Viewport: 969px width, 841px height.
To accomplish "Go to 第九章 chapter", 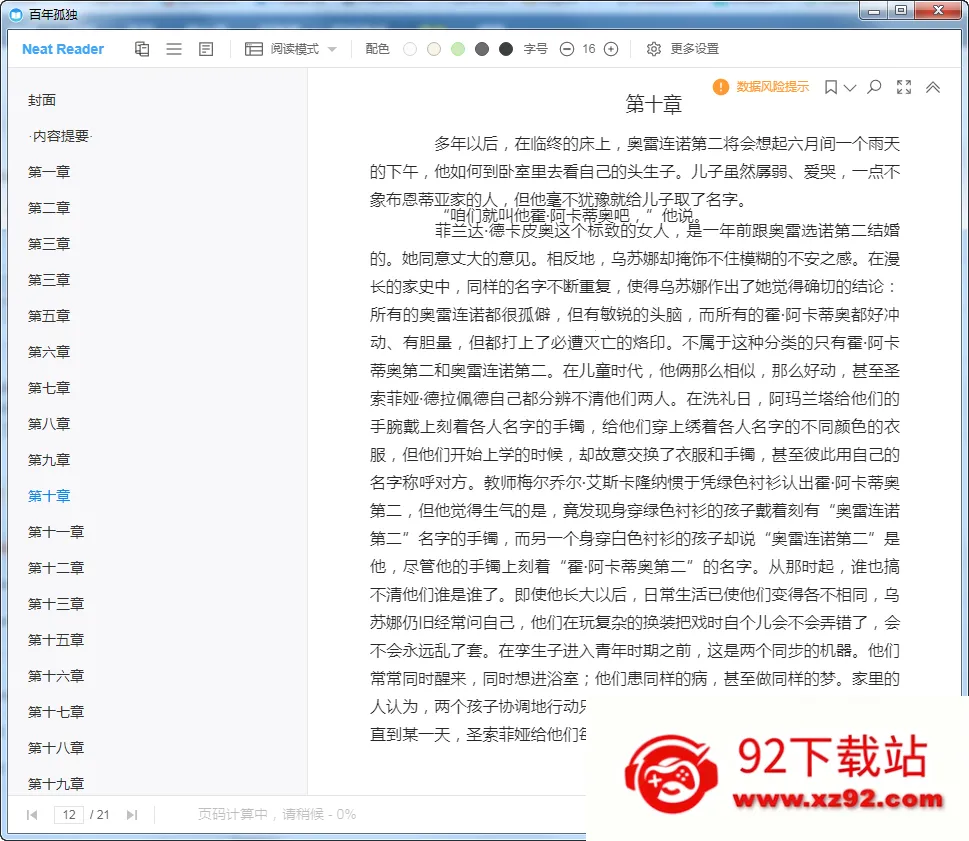I will click(49, 460).
